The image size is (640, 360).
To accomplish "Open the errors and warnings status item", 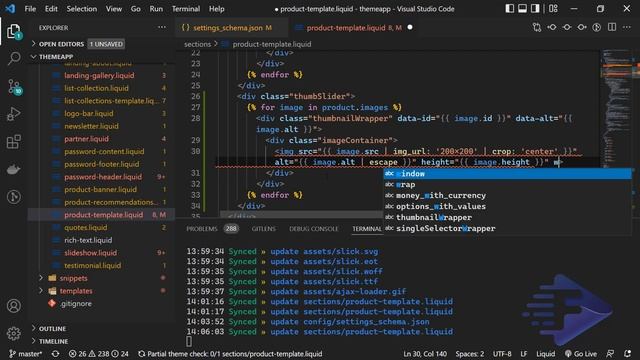I will [x=98, y=353].
